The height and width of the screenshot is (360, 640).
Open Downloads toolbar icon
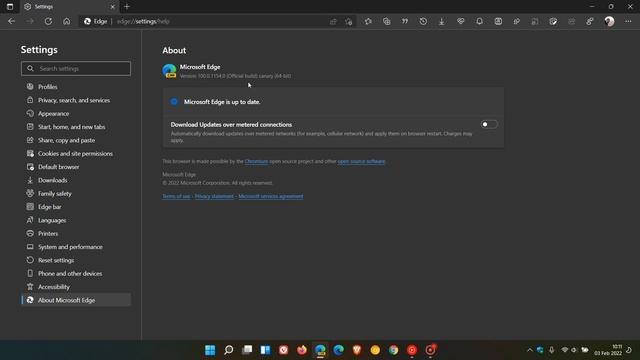click(x=442, y=21)
